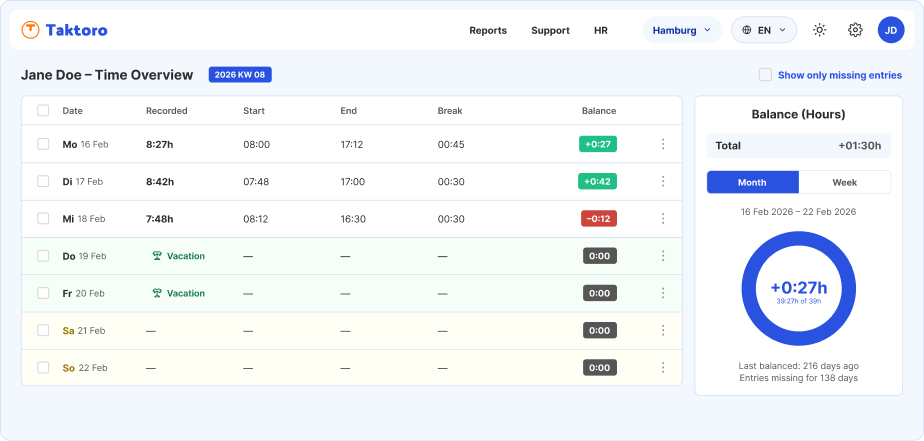Click the Total +01:30h row

tap(798, 146)
